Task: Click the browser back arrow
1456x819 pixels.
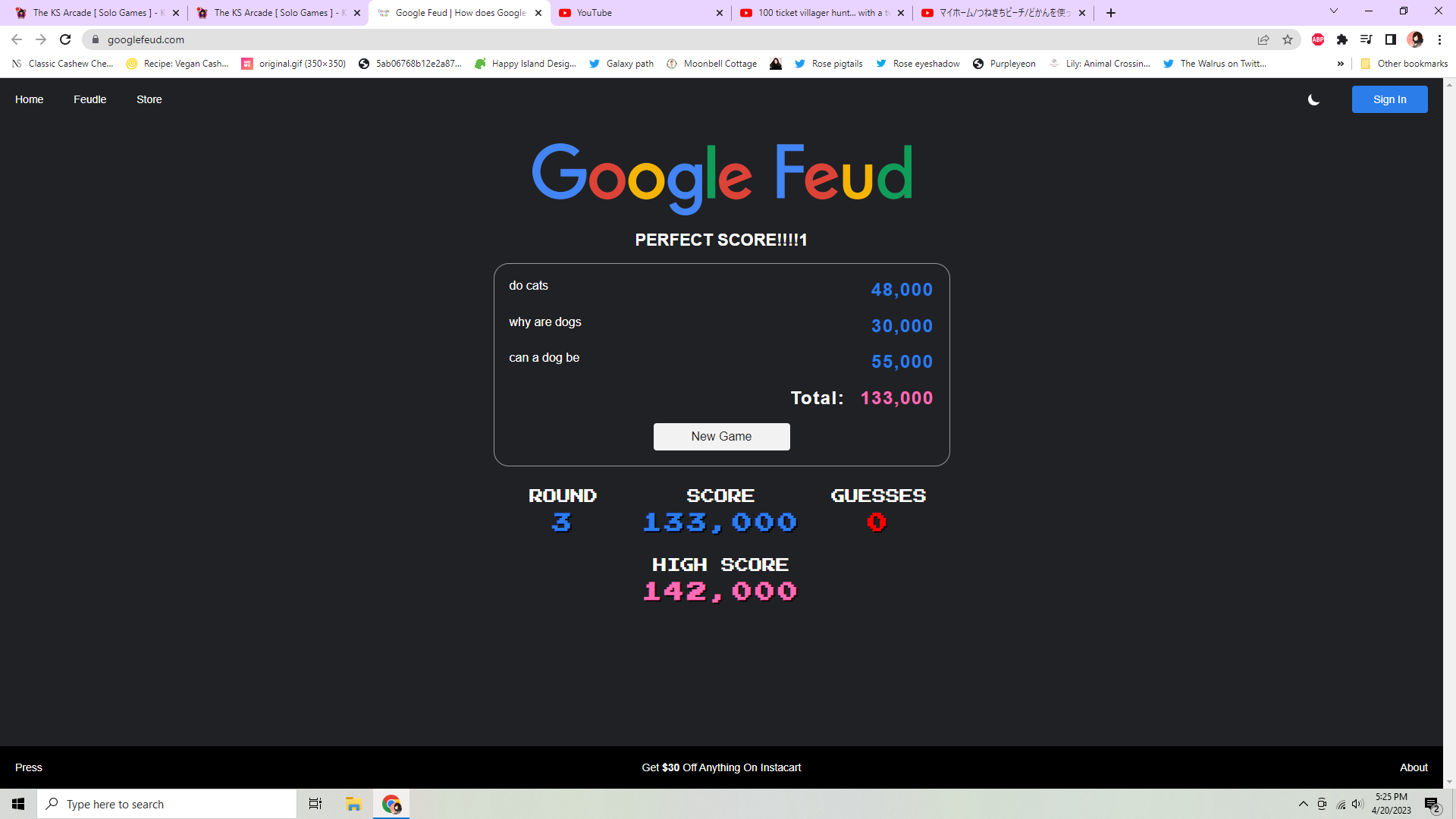Action: tap(17, 39)
